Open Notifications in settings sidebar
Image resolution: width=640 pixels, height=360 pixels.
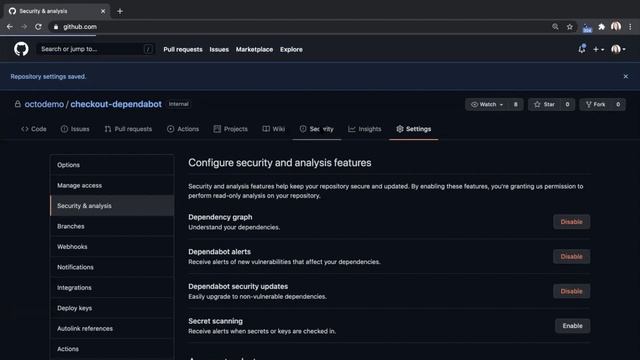coord(112,267)
